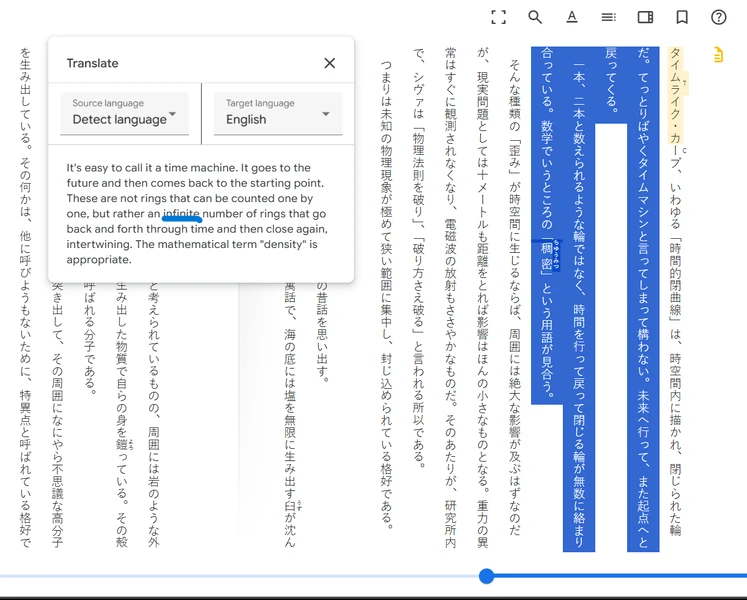Open the Source language dropdown
The width and height of the screenshot is (747, 600).
point(124,114)
